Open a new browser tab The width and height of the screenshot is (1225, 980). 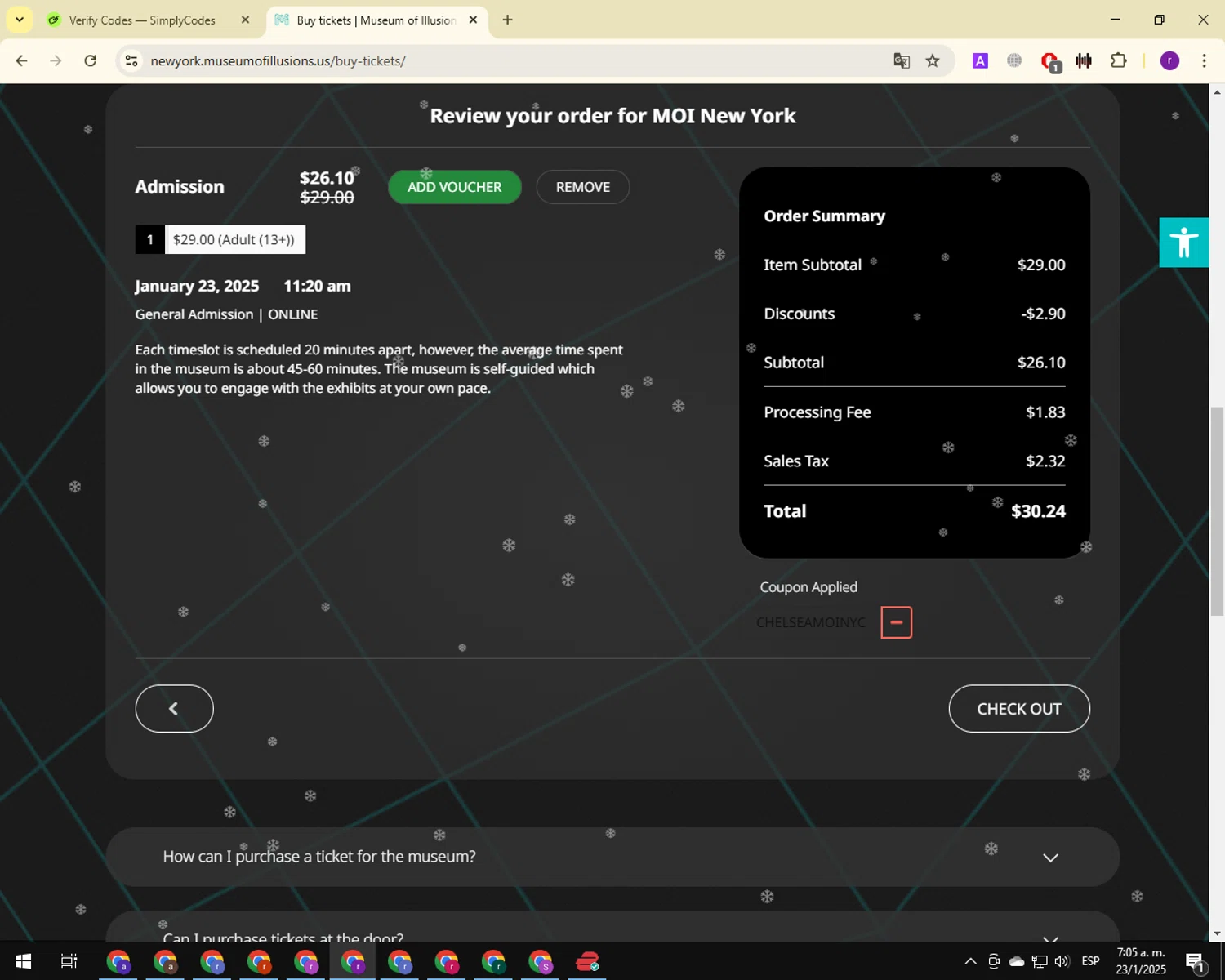pos(507,20)
